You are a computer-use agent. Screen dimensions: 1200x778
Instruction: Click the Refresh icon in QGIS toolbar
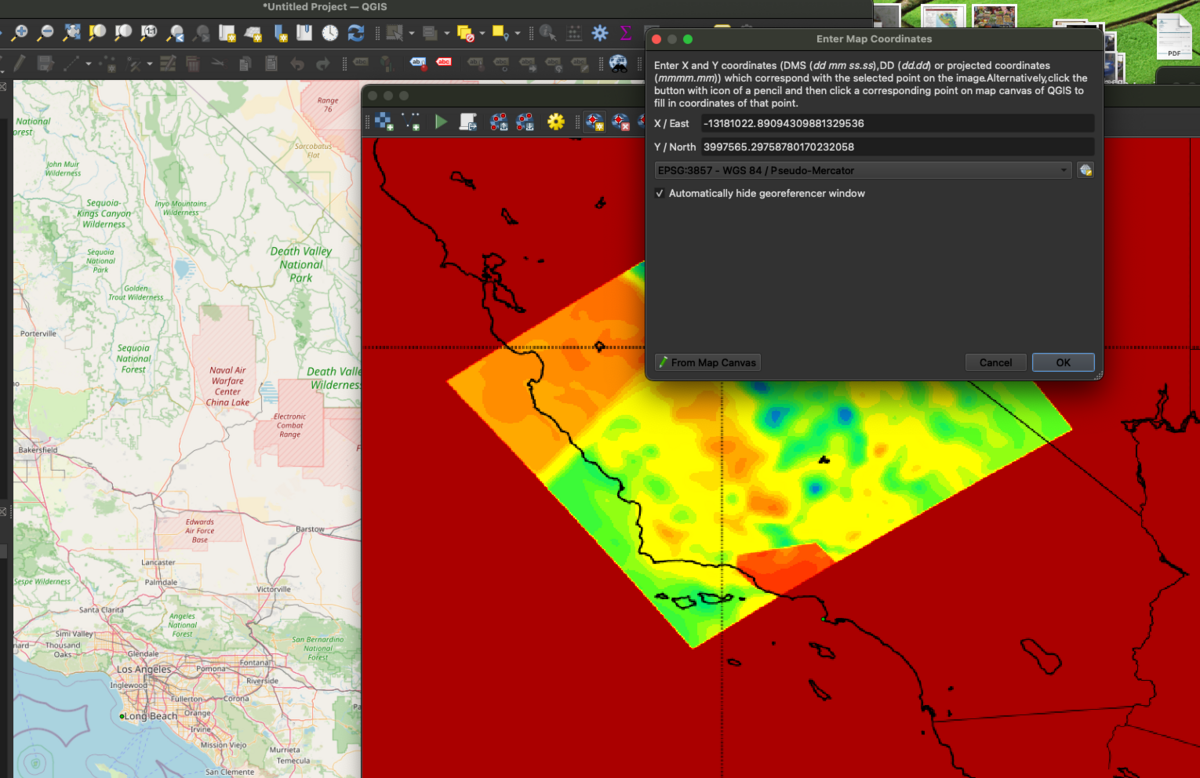coord(355,33)
